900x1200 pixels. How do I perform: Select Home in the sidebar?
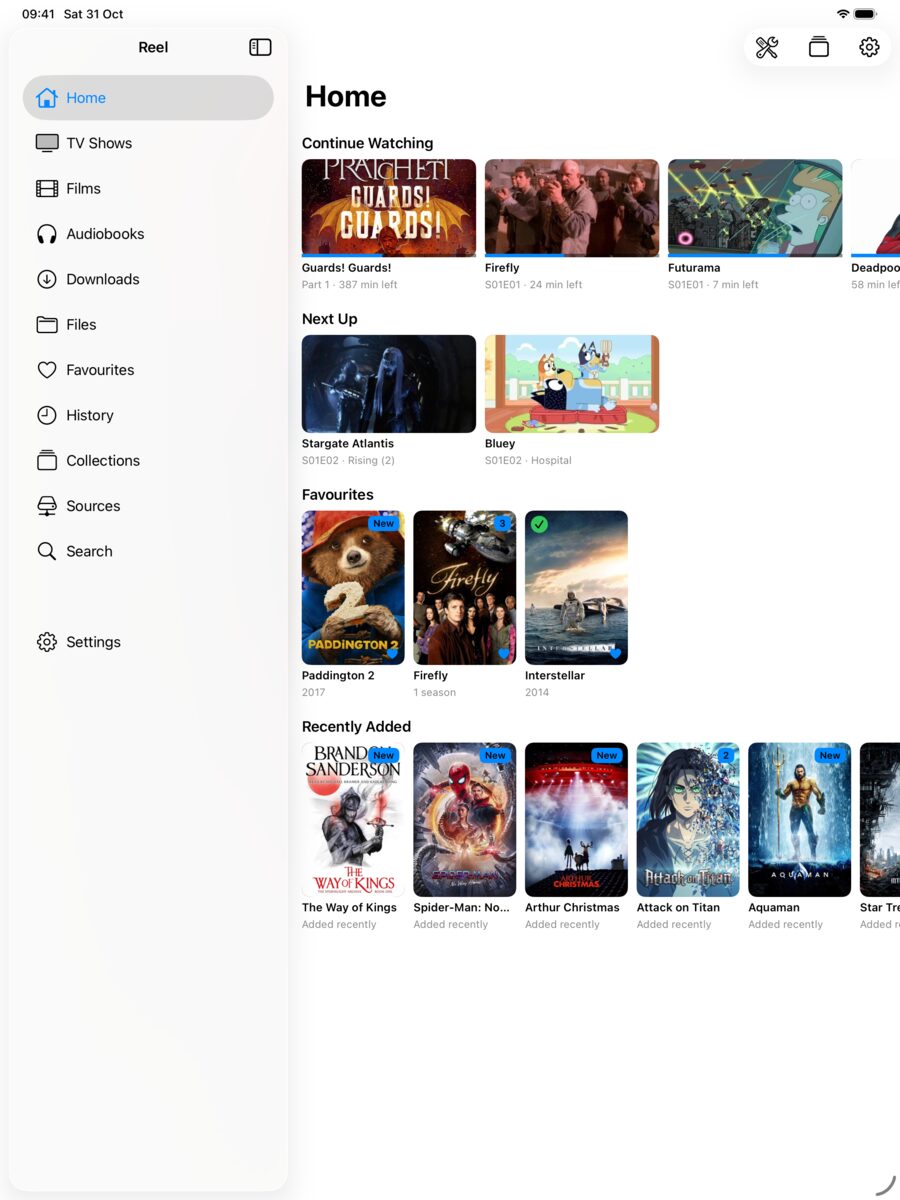pos(148,98)
